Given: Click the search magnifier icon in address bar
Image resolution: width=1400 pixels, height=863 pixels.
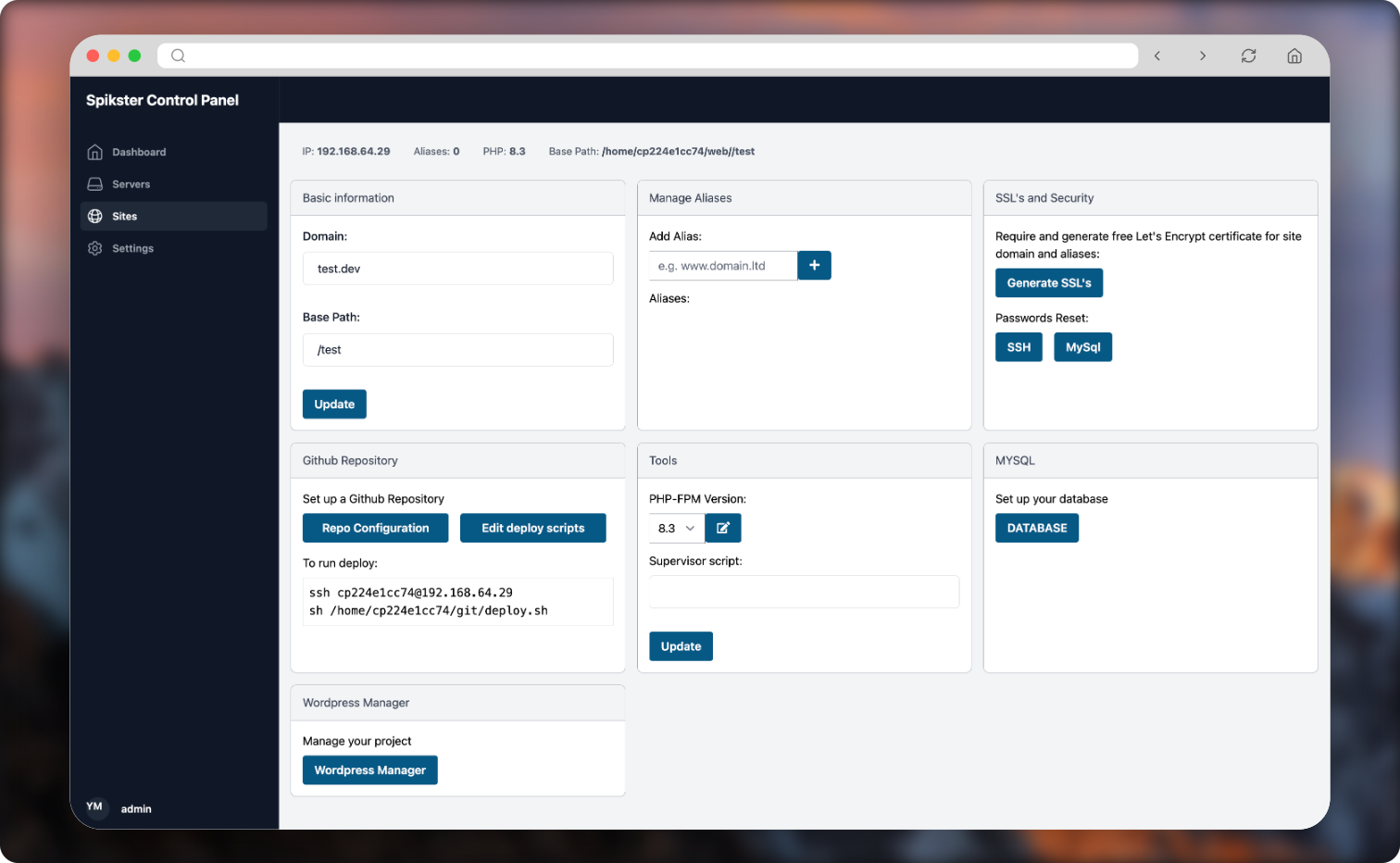Looking at the screenshot, I should coord(179,56).
